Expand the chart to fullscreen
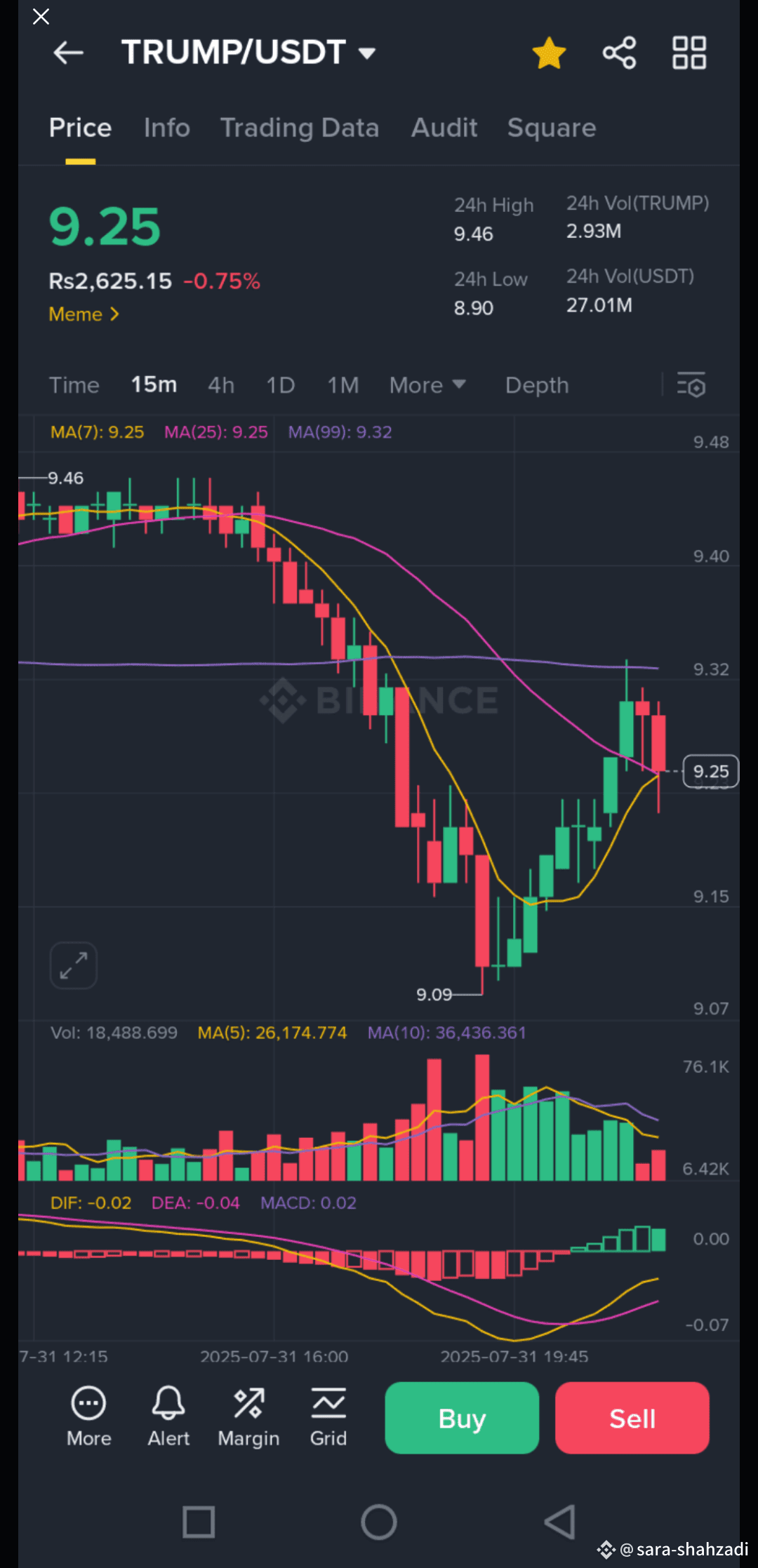The height and width of the screenshot is (1568, 758). pyautogui.click(x=74, y=965)
